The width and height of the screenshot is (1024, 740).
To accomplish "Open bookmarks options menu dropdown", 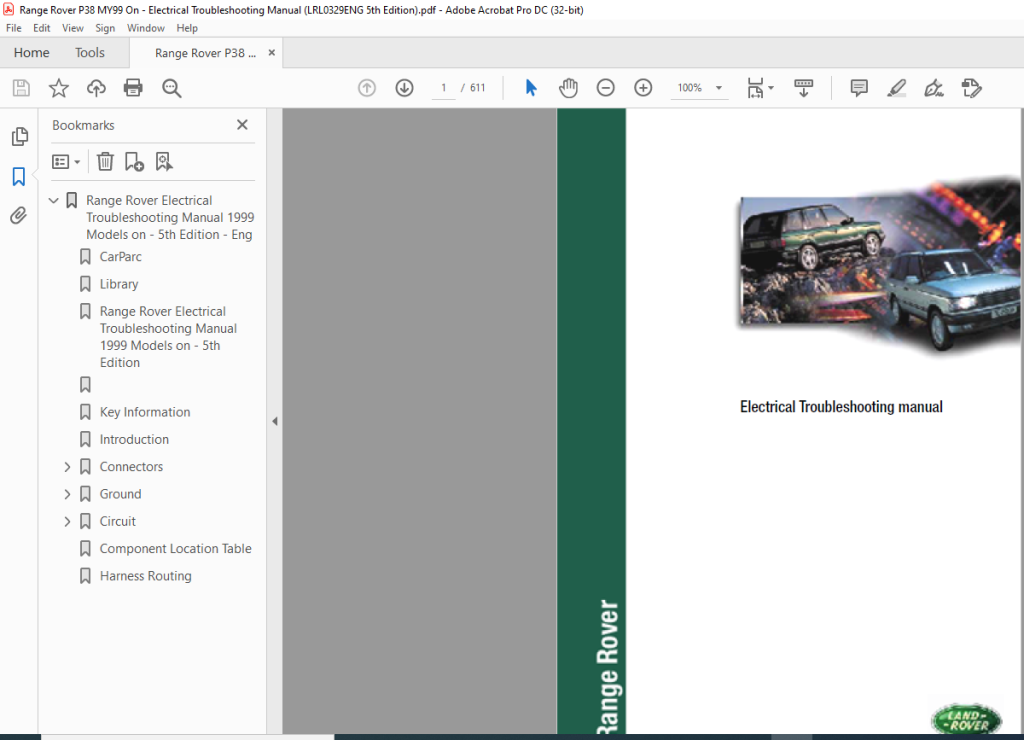I will click(66, 161).
